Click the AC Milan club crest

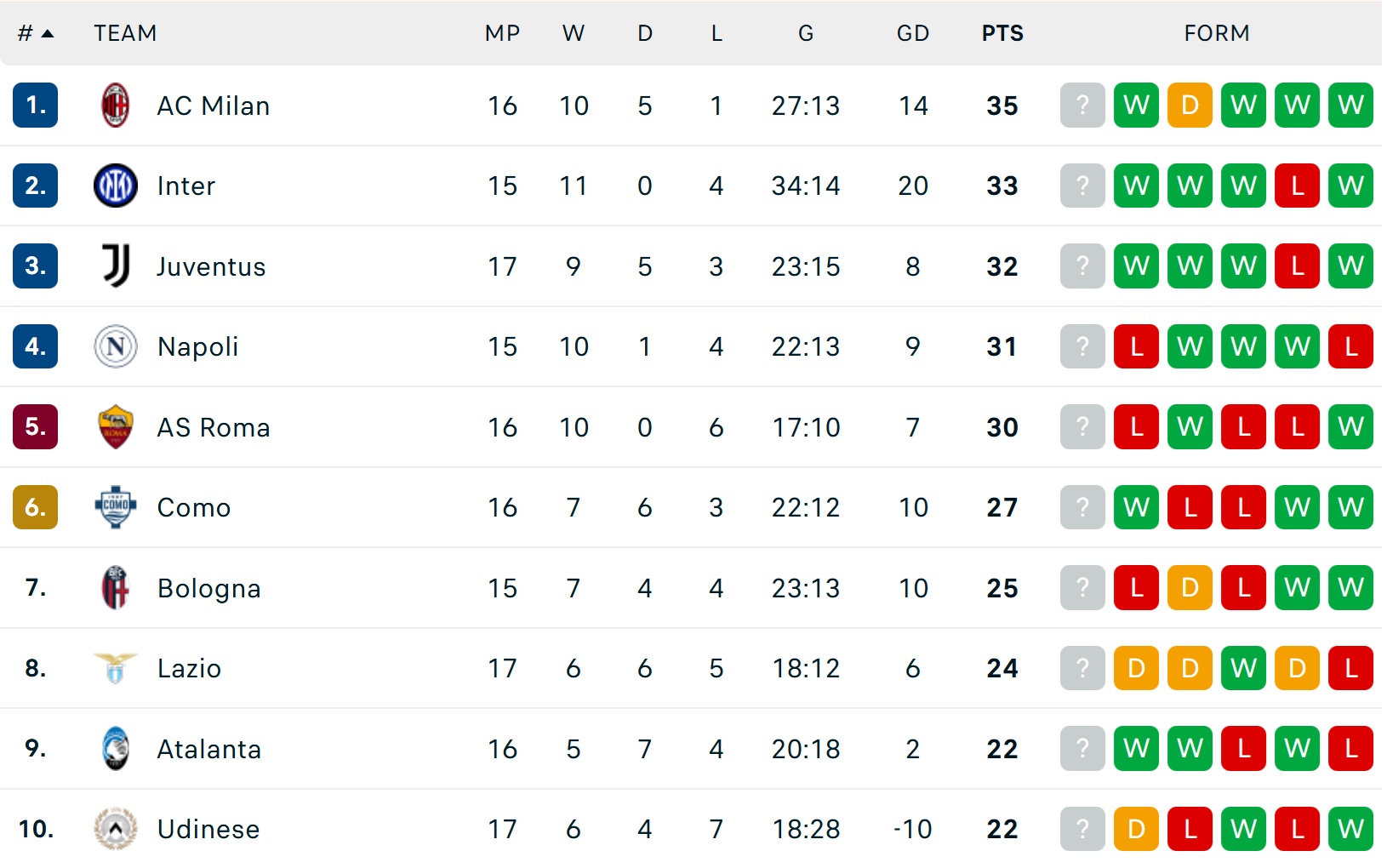(116, 106)
